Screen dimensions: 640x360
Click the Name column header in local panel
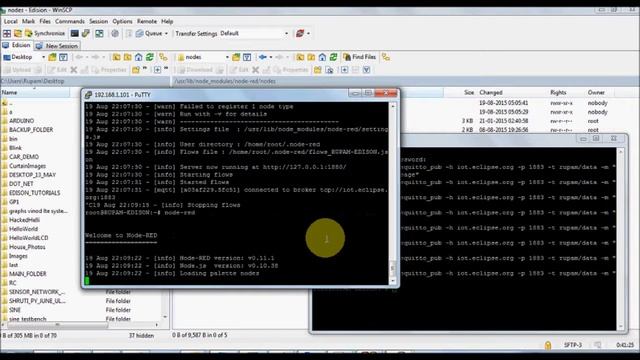click(x=35, y=93)
